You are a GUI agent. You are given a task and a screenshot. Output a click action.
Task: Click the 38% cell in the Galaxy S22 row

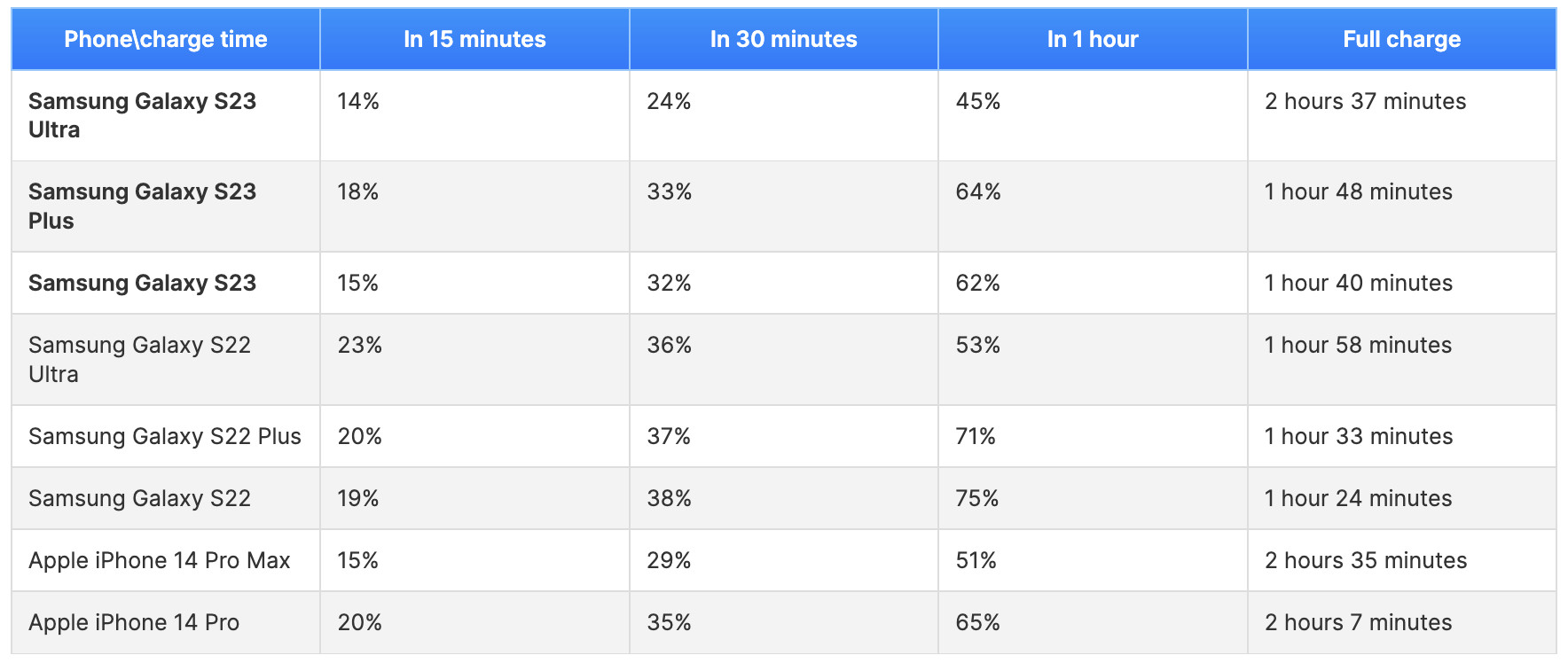669,498
